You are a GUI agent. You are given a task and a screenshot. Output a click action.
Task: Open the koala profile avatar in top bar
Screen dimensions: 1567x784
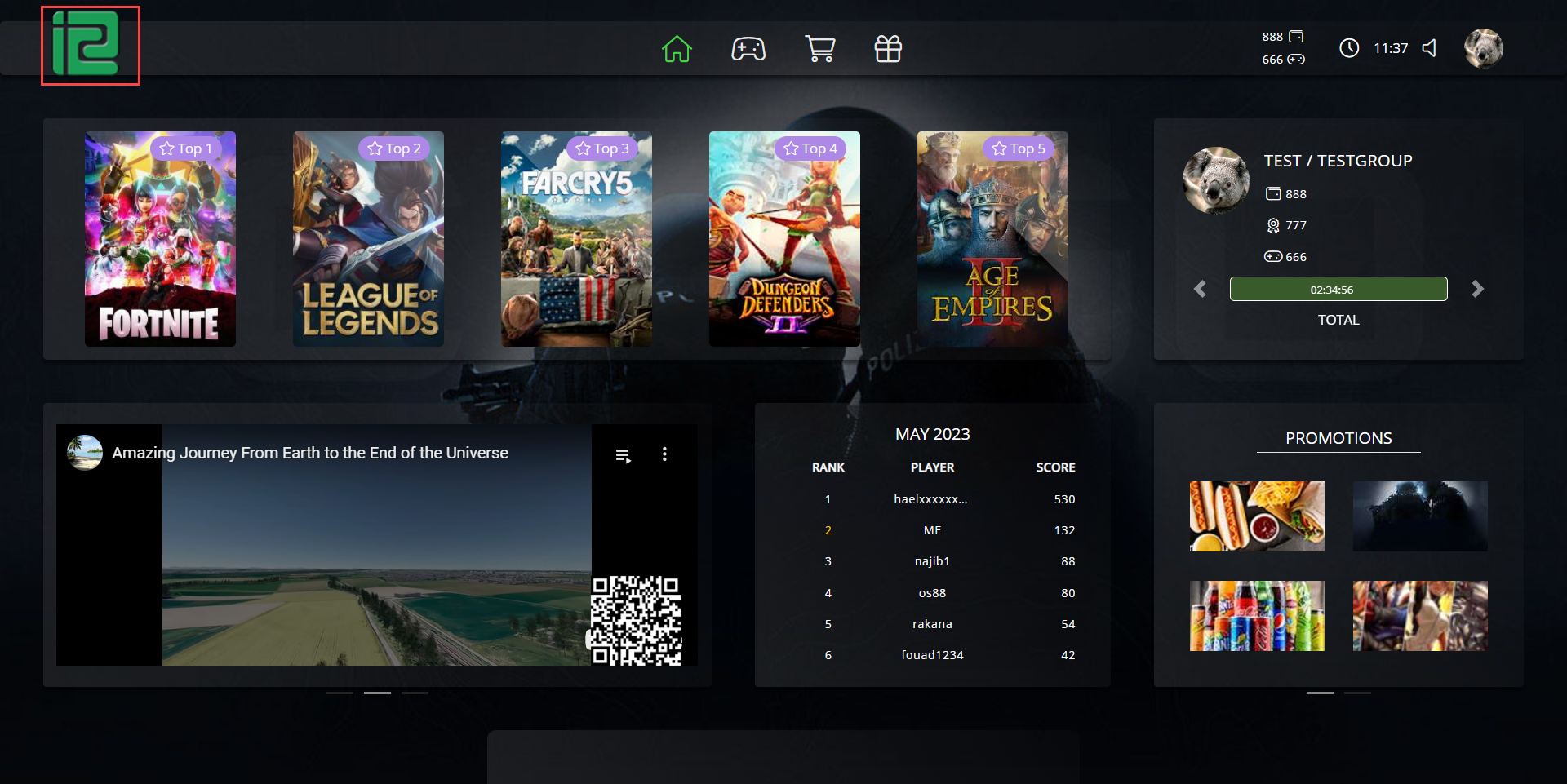tap(1484, 48)
